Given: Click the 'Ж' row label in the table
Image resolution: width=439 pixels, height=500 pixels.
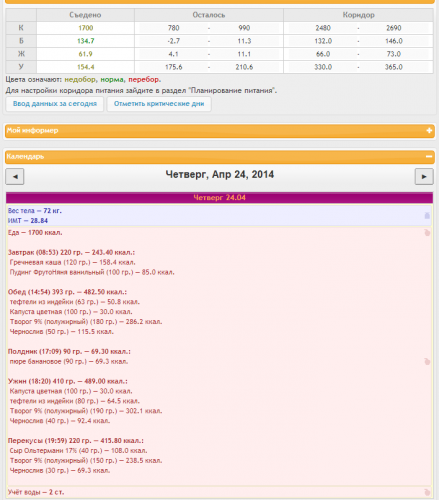Looking at the screenshot, I should [21, 54].
